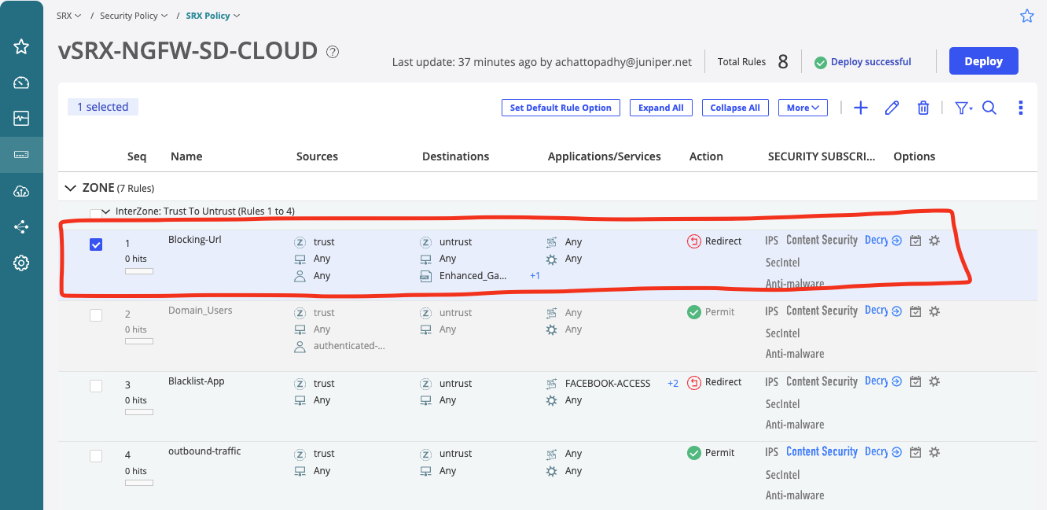Click Expand All button
The width and height of the screenshot is (1052, 510).
click(x=661, y=107)
